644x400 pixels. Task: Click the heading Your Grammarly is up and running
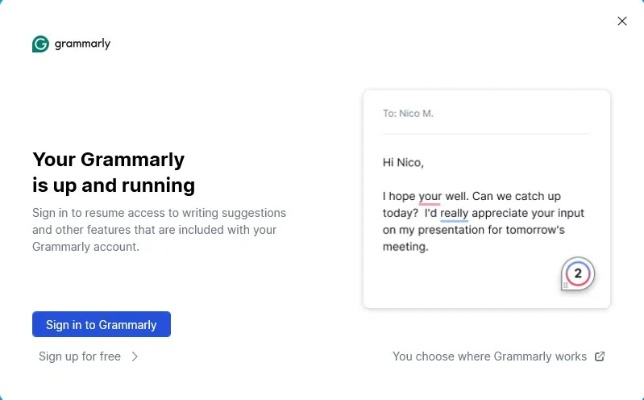(114, 172)
